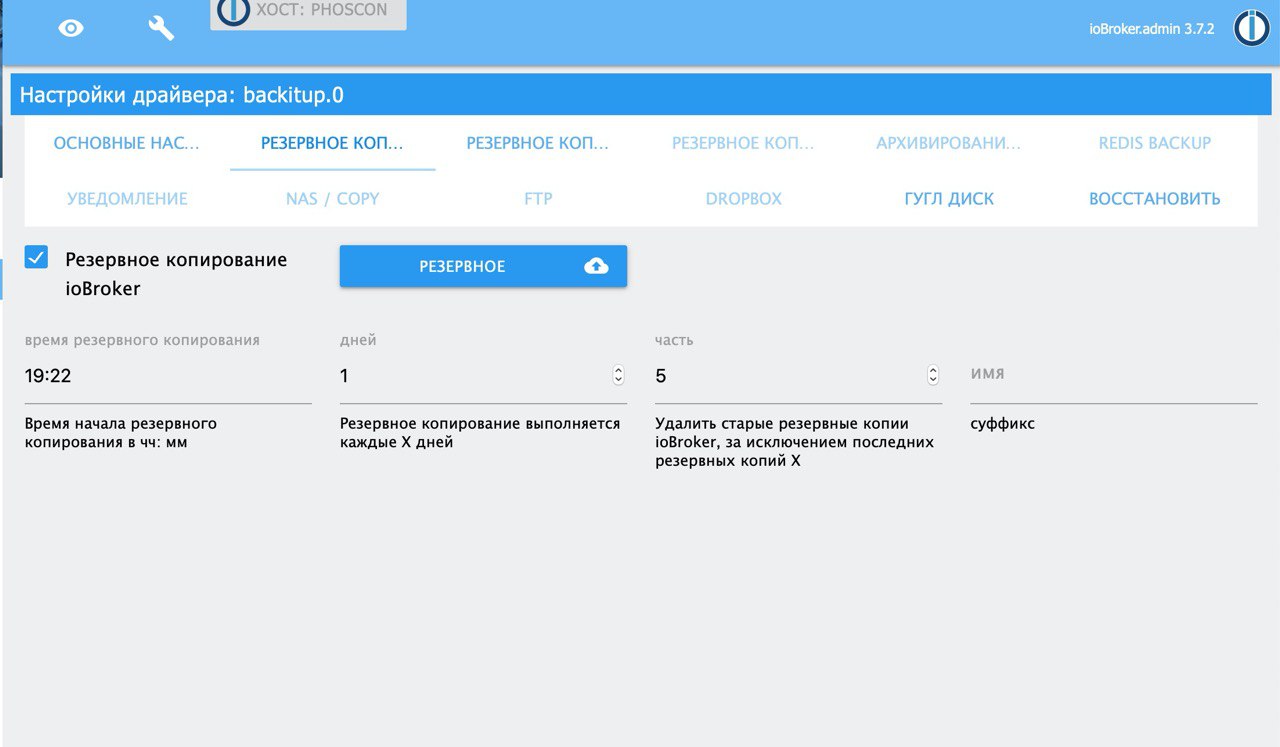Adjust the дней number spinner arrows
This screenshot has height=747, width=1280.
[618, 375]
